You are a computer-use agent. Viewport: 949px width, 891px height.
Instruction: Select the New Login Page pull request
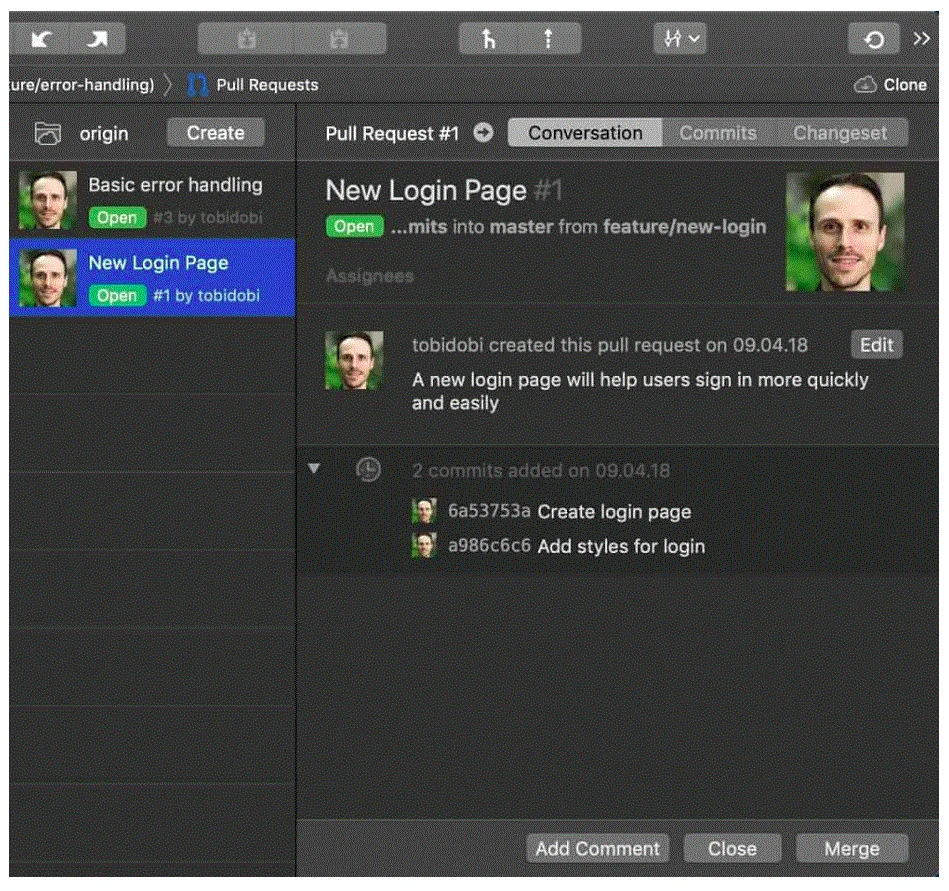pos(153,277)
